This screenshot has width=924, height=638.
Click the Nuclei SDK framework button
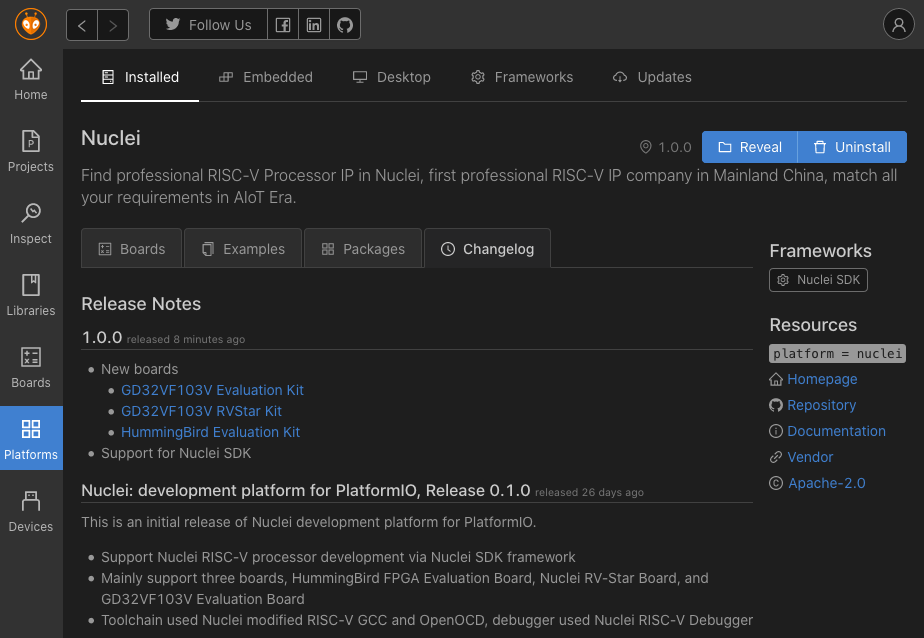pyautogui.click(x=819, y=280)
